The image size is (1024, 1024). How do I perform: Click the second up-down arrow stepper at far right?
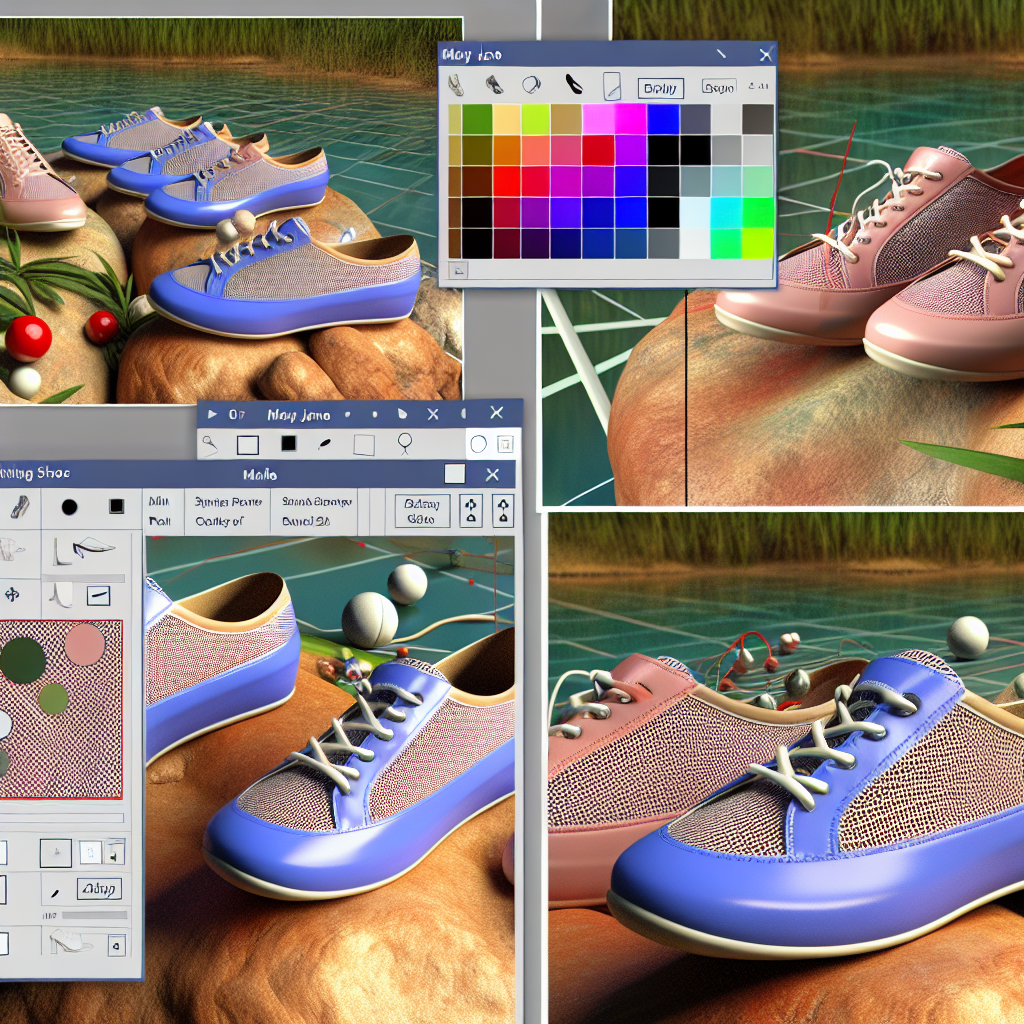click(503, 511)
